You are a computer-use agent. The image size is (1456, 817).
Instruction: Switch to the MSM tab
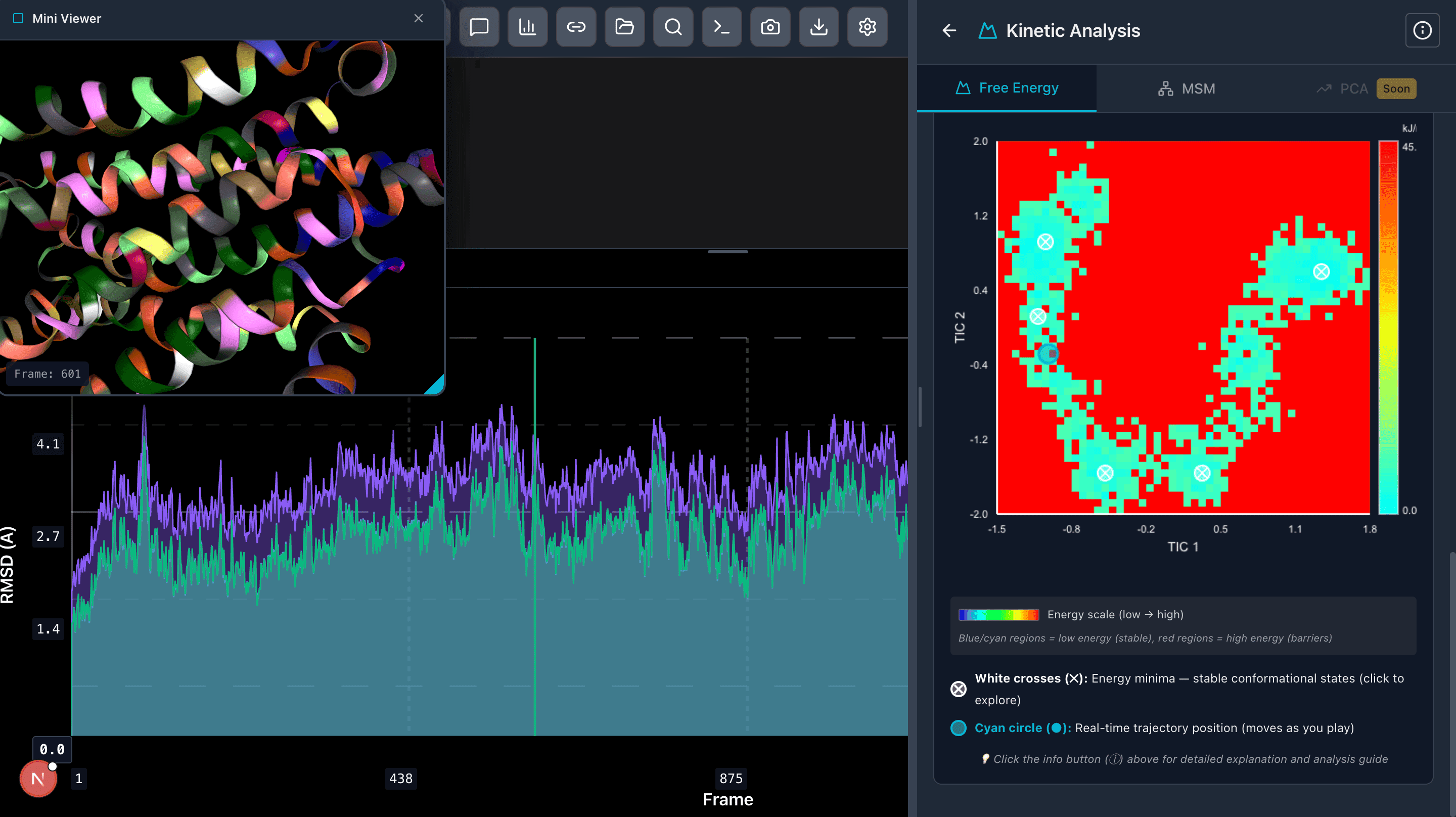click(1187, 89)
